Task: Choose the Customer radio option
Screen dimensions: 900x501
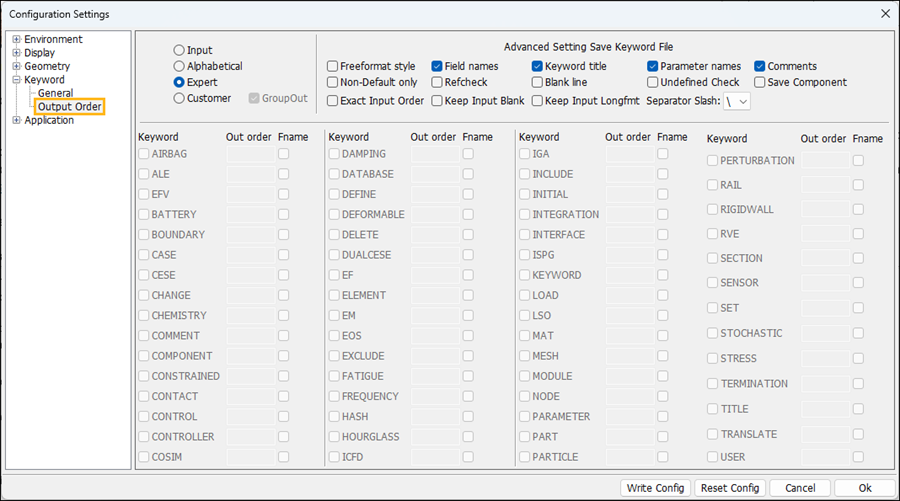Action: pyautogui.click(x=179, y=98)
